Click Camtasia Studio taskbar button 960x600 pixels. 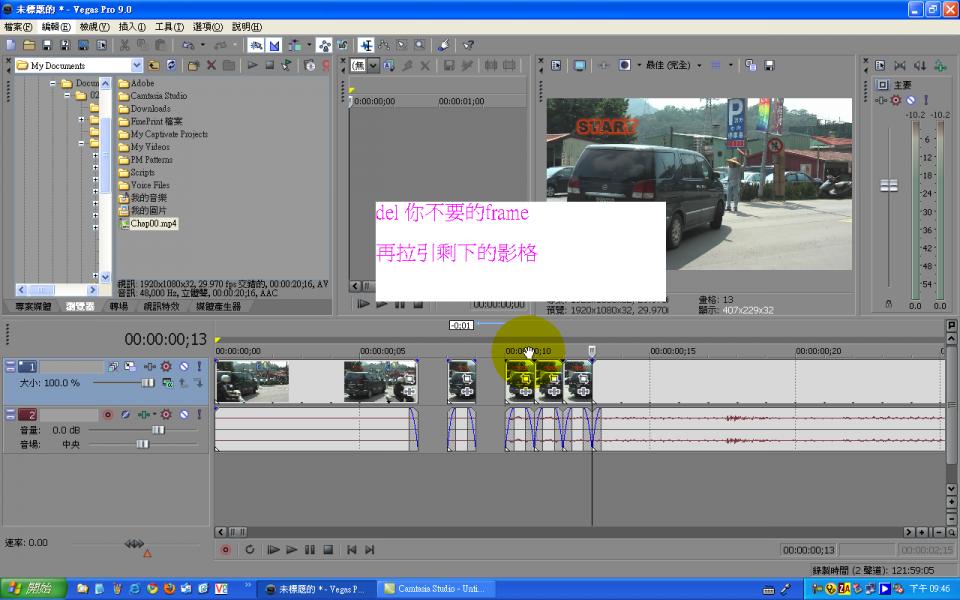(433, 588)
